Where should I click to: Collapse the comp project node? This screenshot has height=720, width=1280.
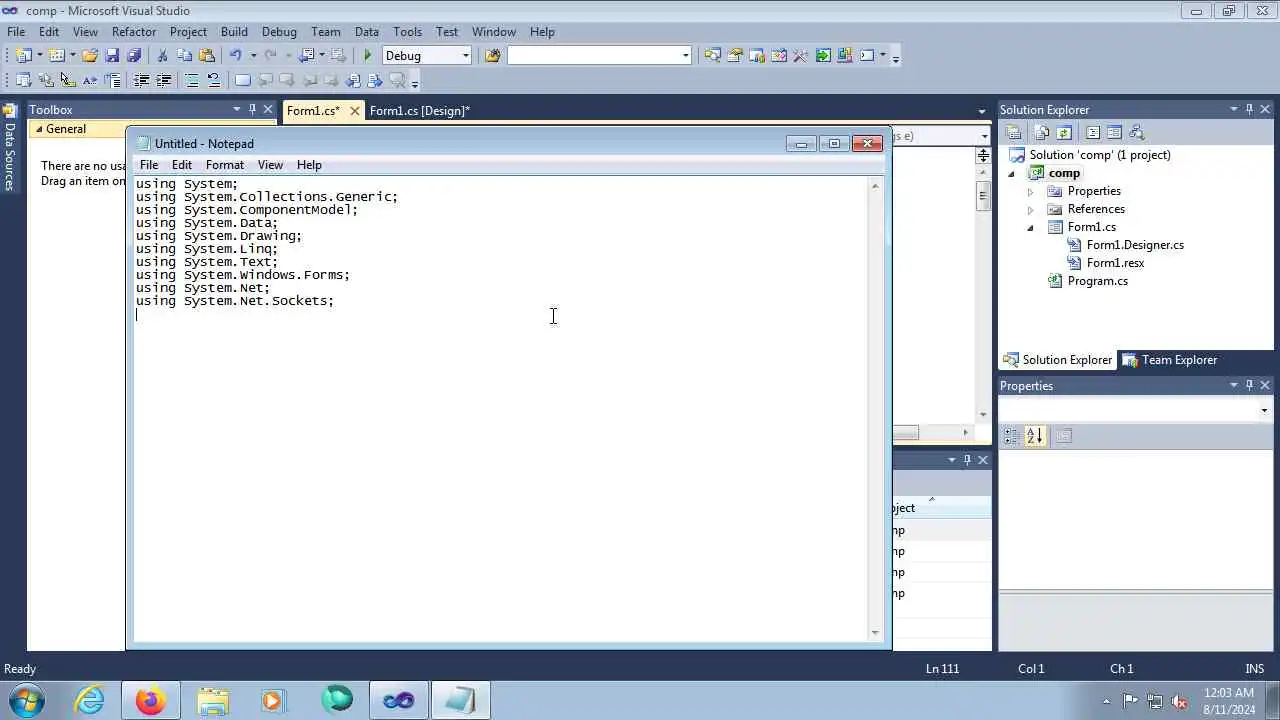coord(1012,173)
